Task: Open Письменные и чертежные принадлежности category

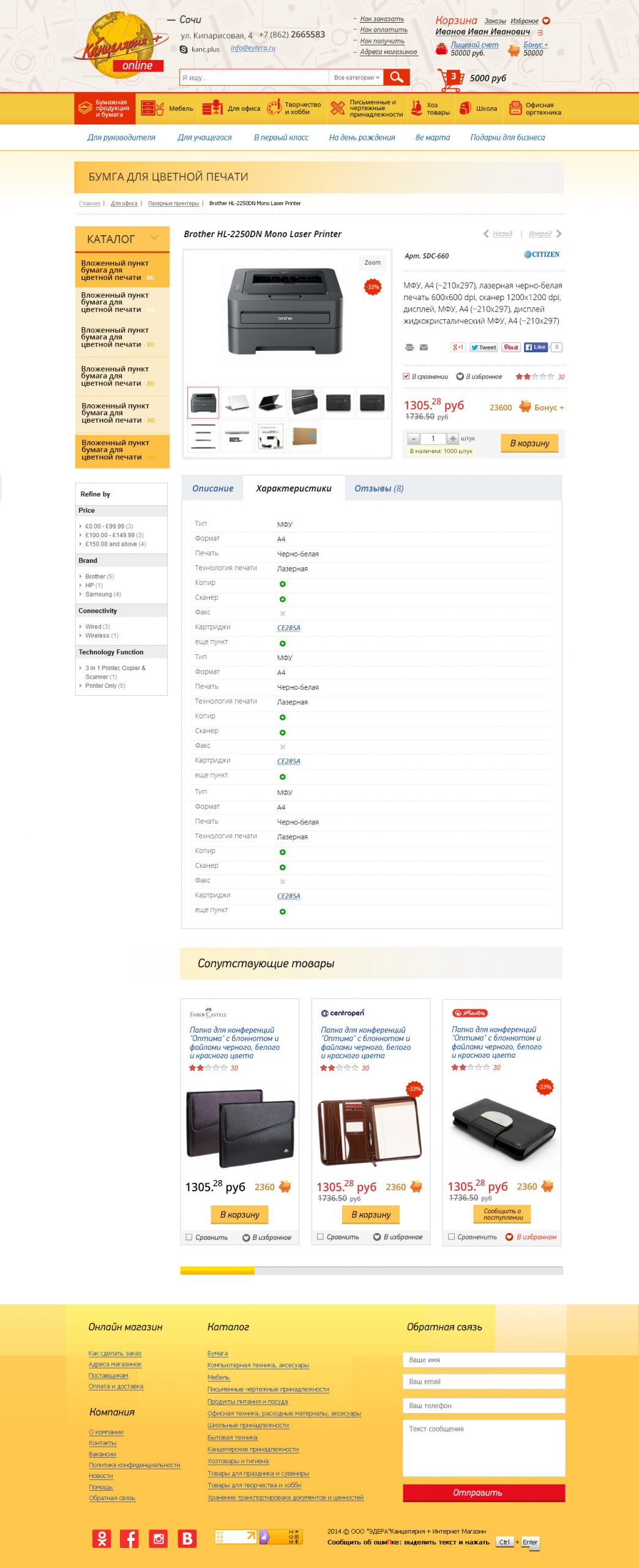Action: coord(366,108)
